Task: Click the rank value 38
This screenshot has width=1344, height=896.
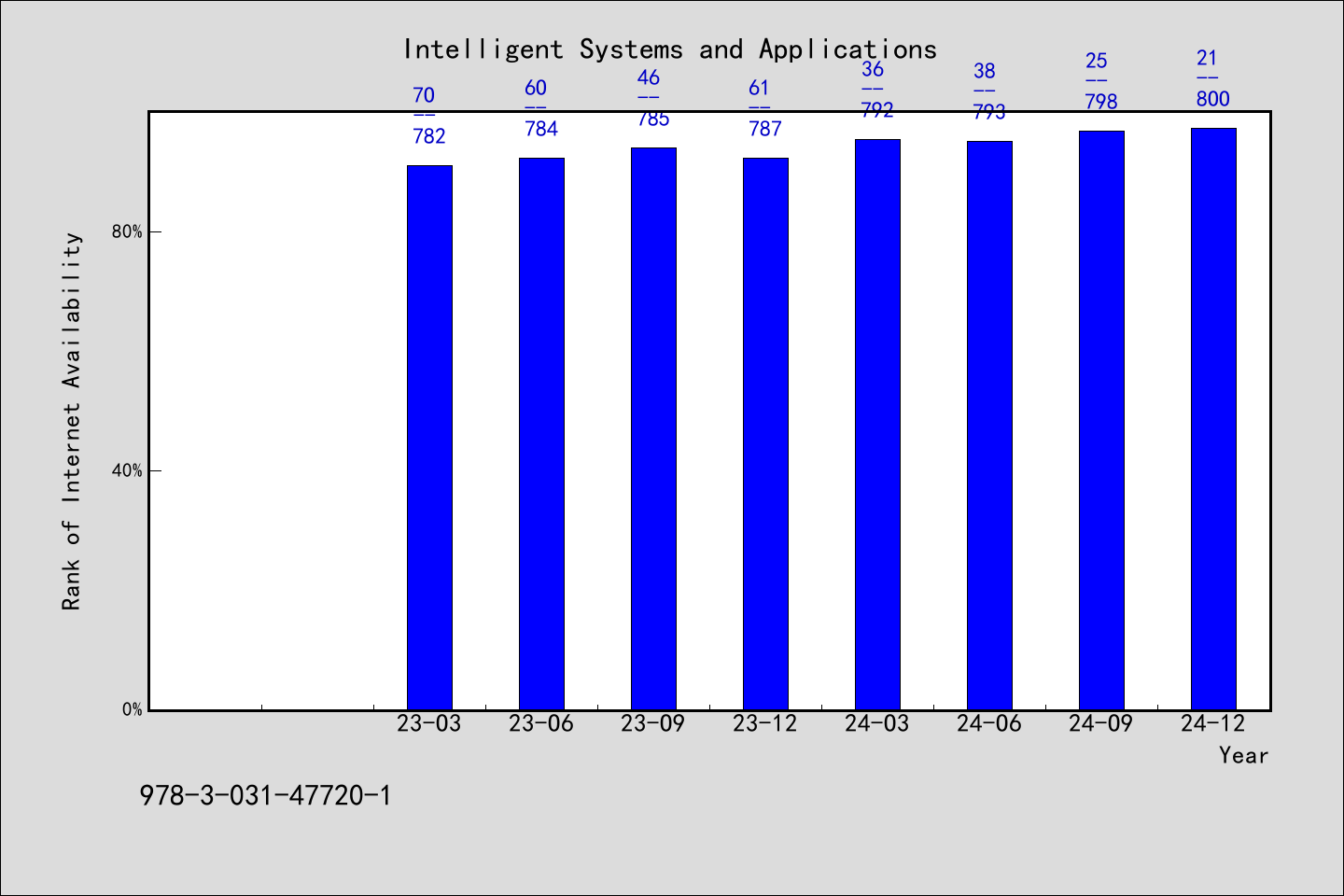Action: (984, 71)
